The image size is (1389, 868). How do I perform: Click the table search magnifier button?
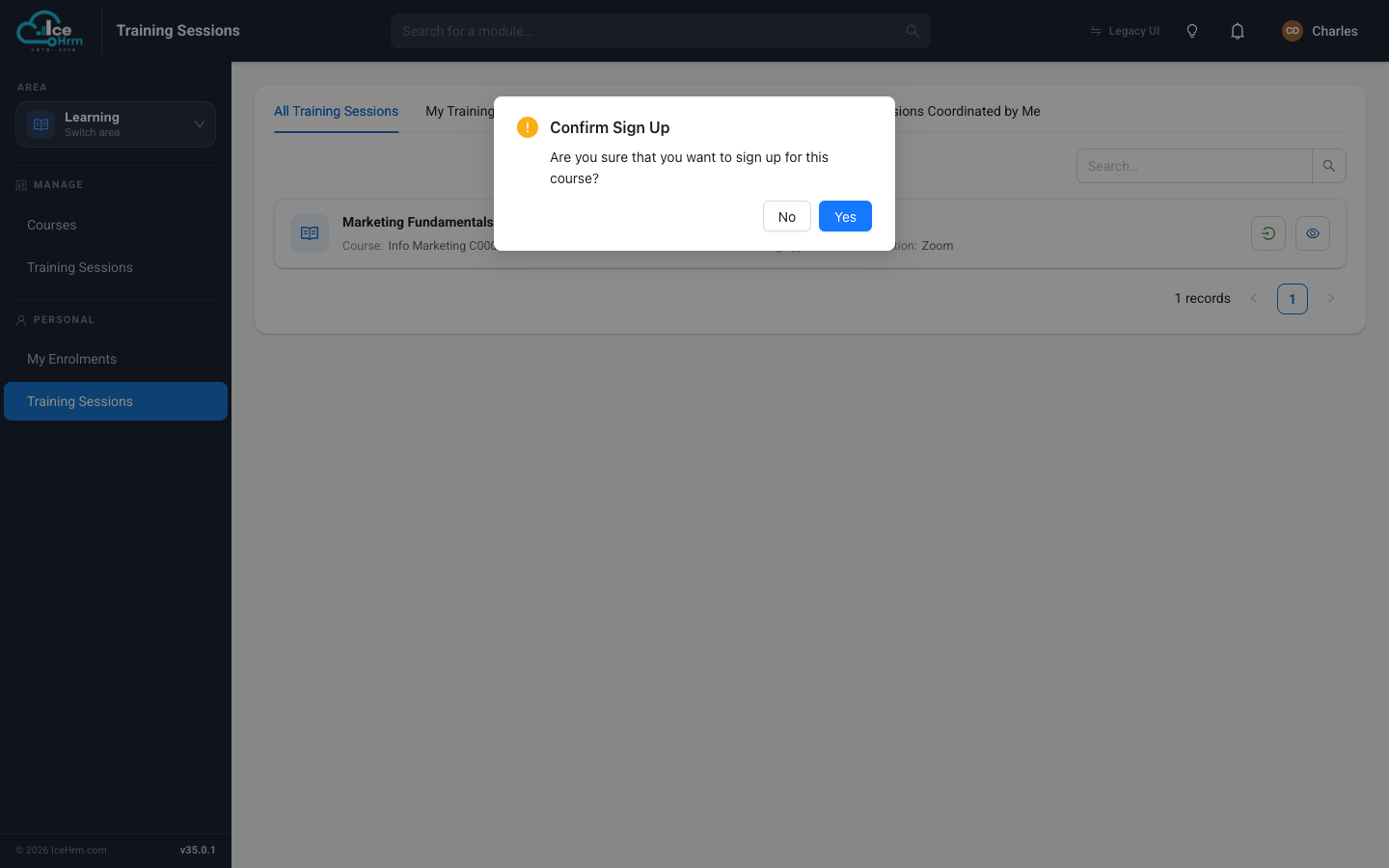pos(1329,166)
